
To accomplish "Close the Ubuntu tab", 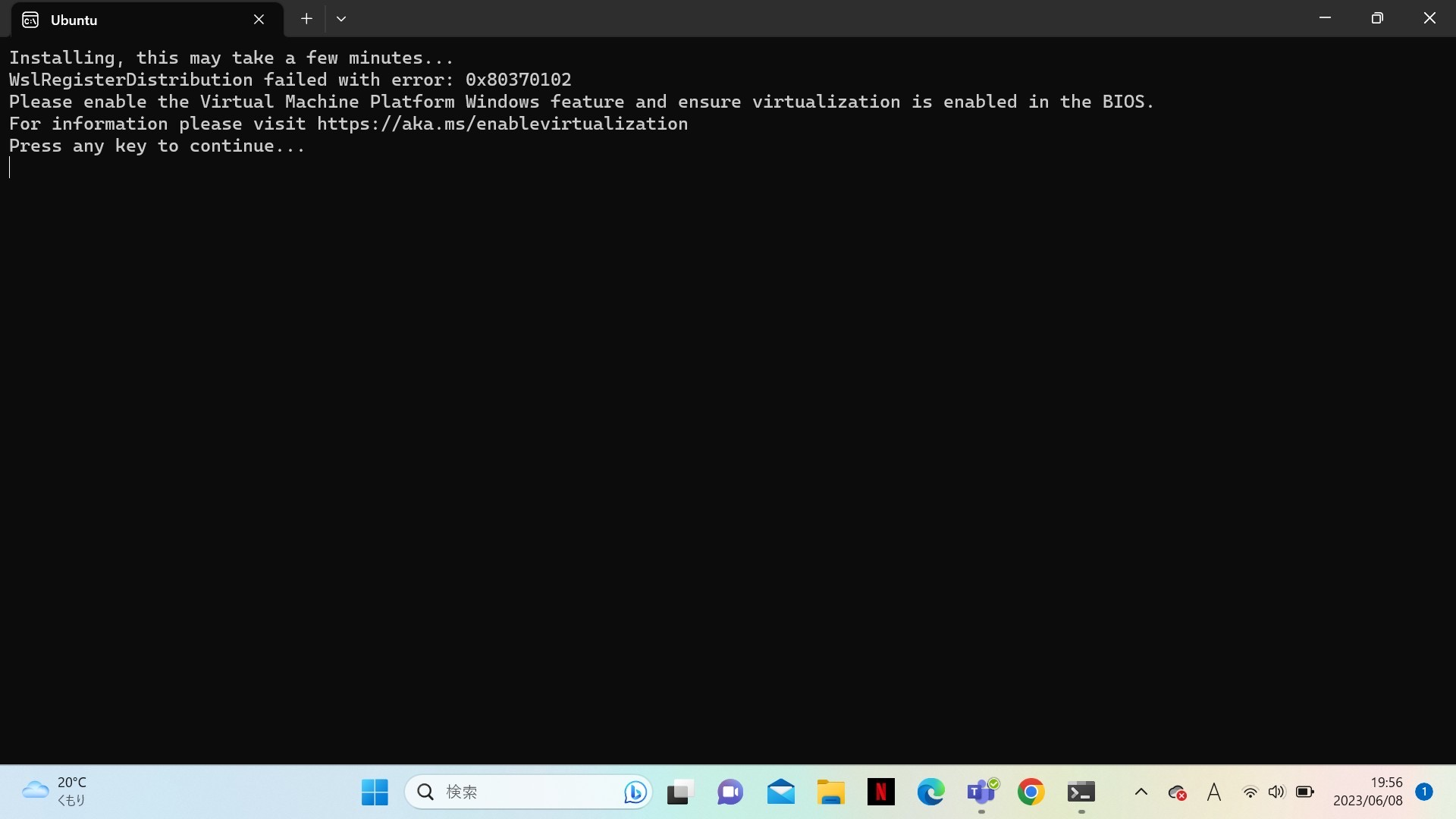I will tap(259, 20).
